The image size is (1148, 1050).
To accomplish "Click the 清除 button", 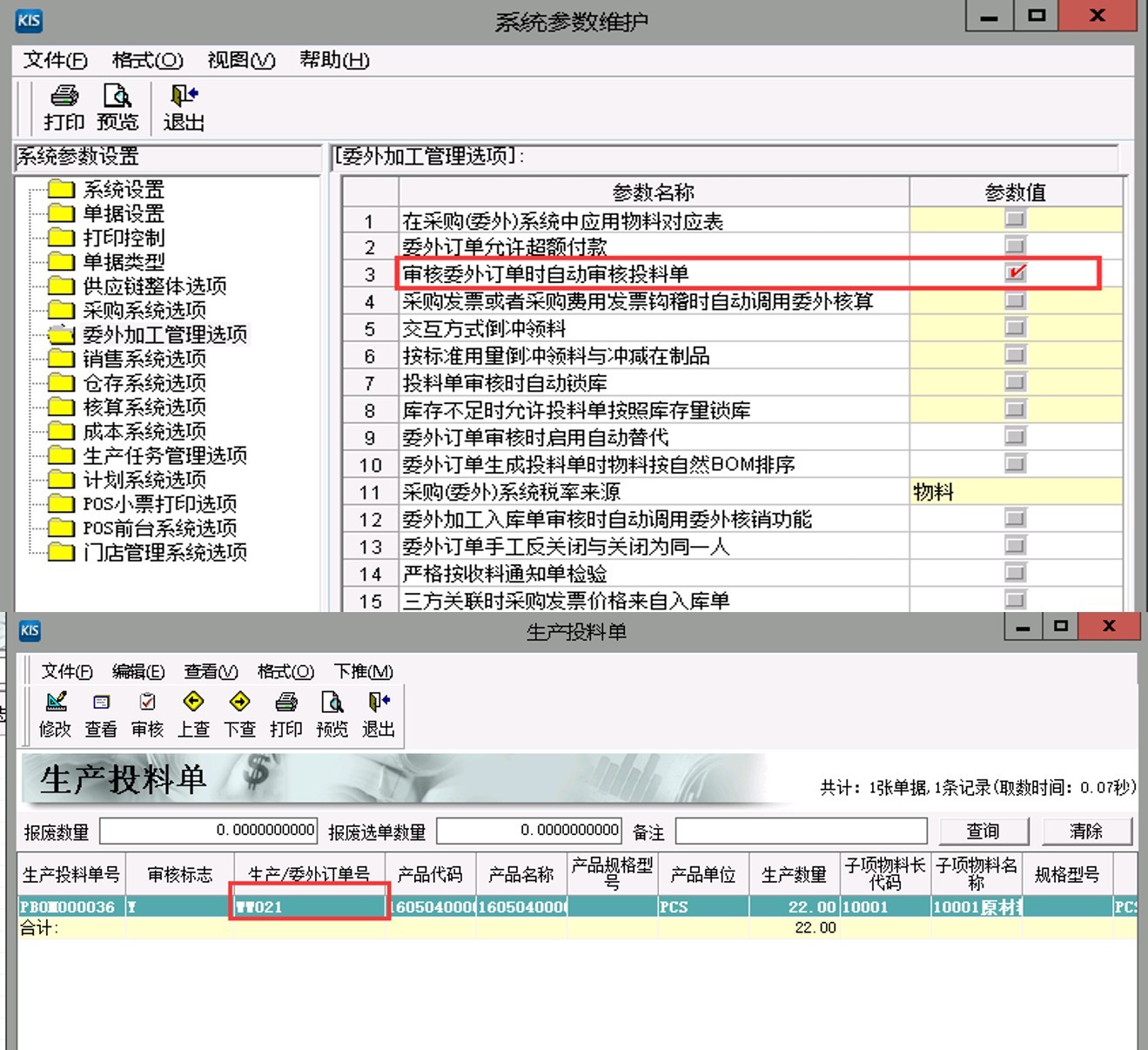I will point(1086,831).
